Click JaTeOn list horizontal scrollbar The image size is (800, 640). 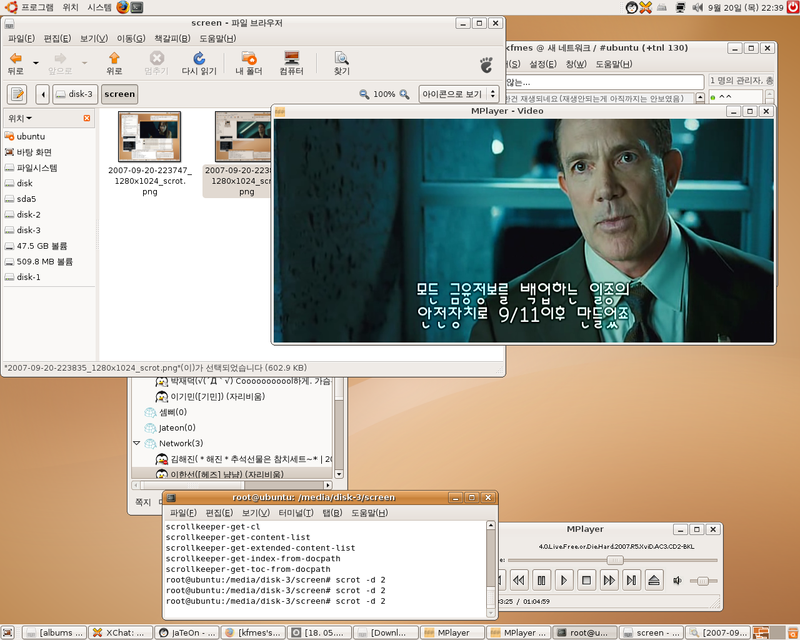pyautogui.click(x=232, y=485)
